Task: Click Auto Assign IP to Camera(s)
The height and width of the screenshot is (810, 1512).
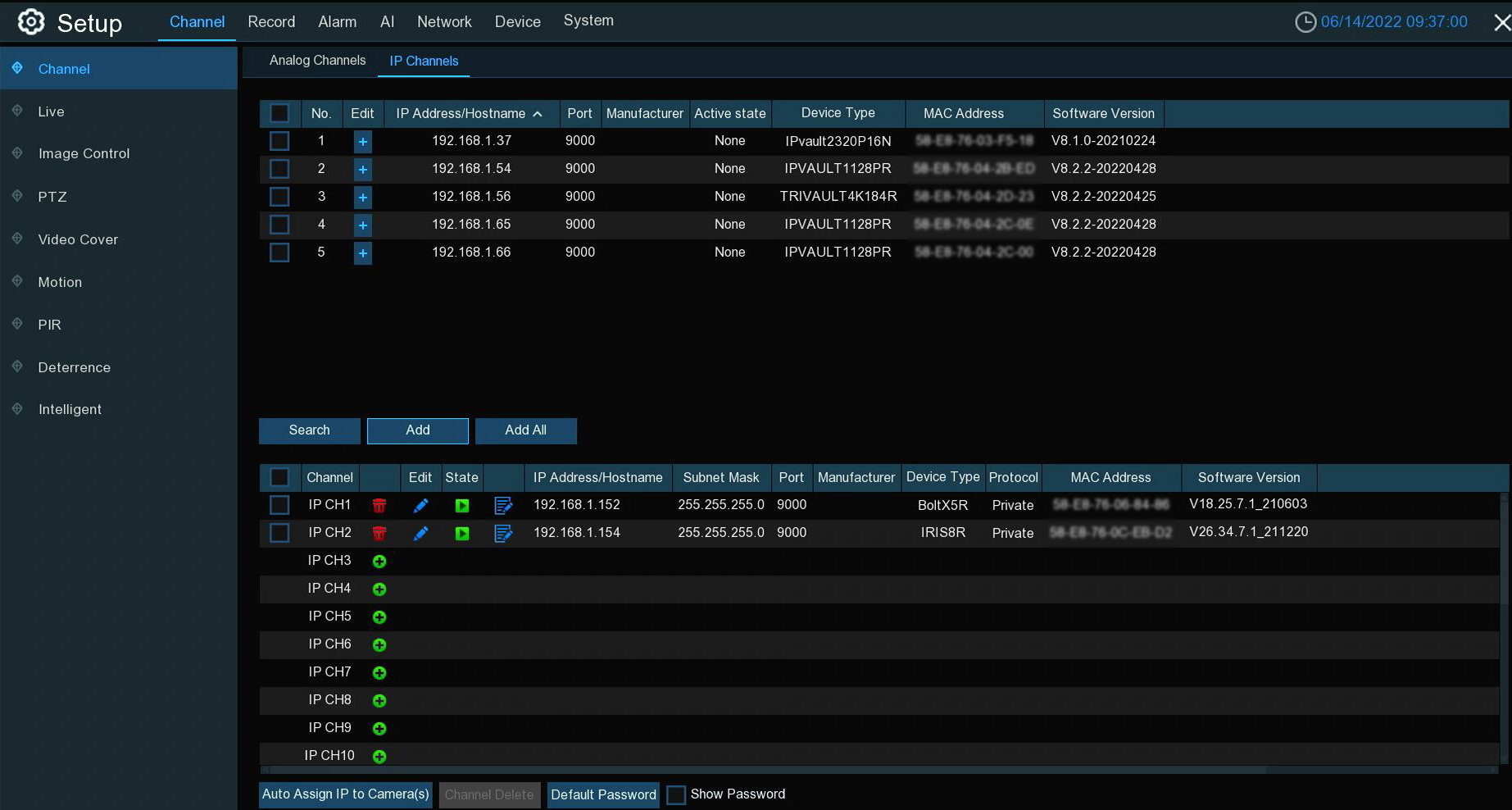Action: [x=346, y=794]
